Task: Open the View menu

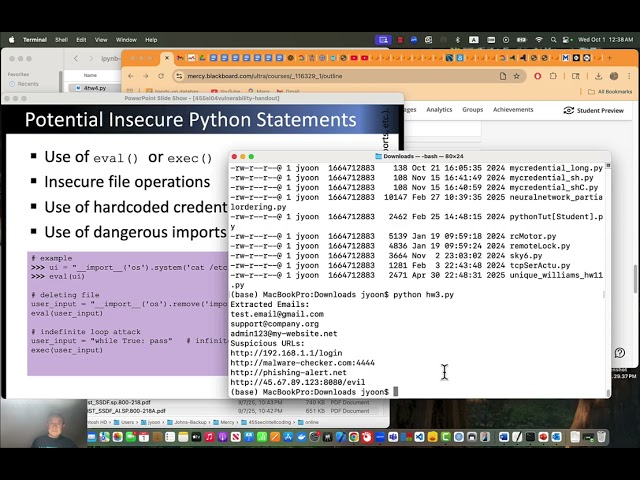Action: click(101, 40)
